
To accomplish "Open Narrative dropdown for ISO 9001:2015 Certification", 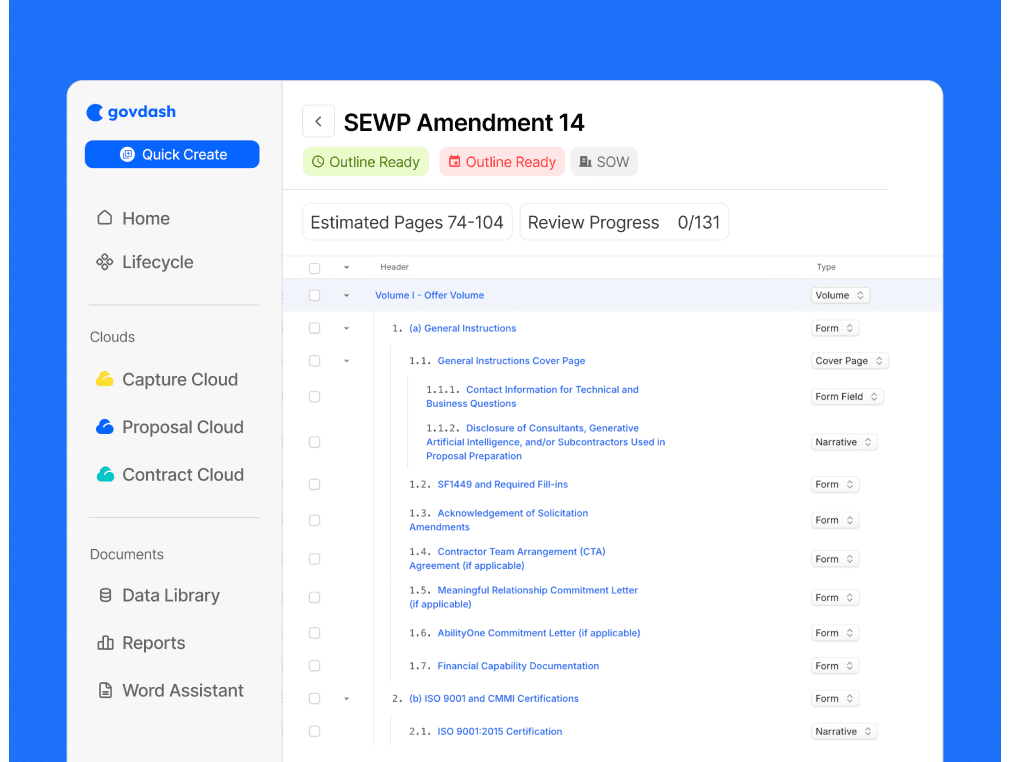I will (x=844, y=731).
